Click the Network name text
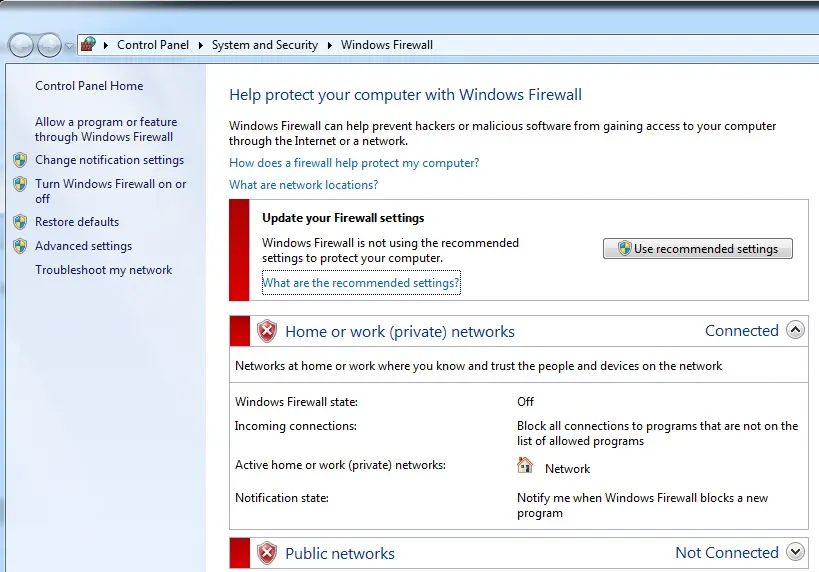819x572 pixels. tap(567, 469)
